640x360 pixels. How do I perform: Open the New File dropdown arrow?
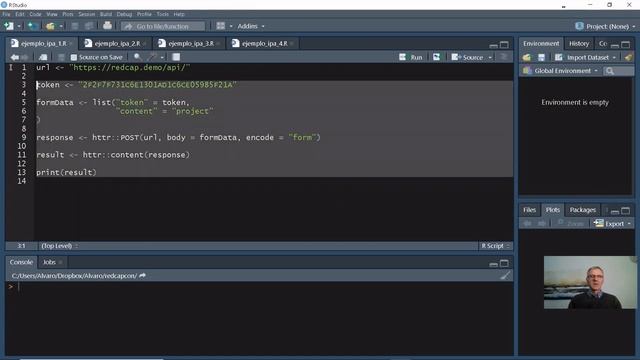[19, 27]
